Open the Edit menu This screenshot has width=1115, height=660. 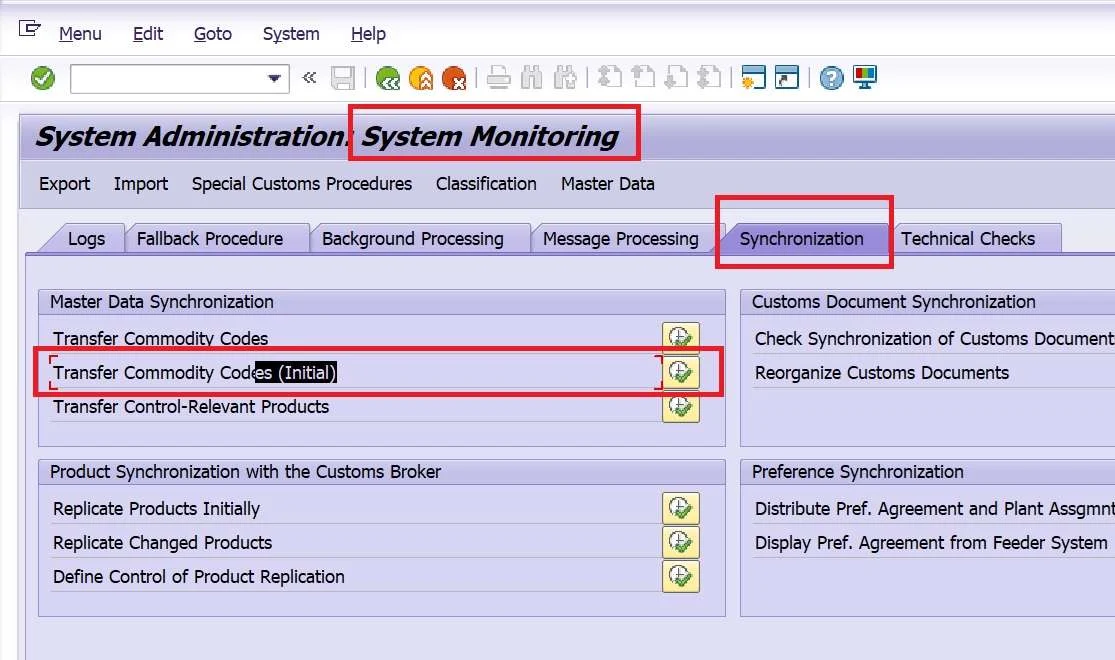point(148,33)
